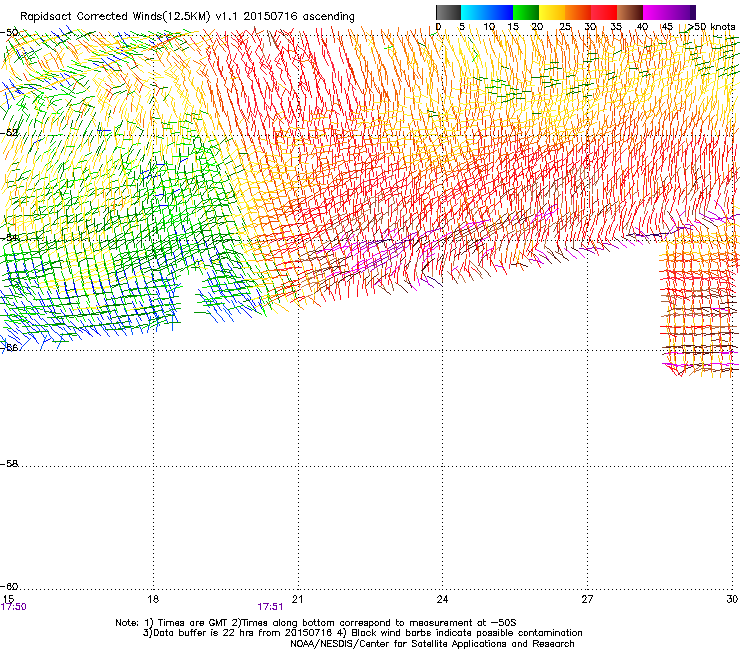Click the legend number 10

coord(489,26)
